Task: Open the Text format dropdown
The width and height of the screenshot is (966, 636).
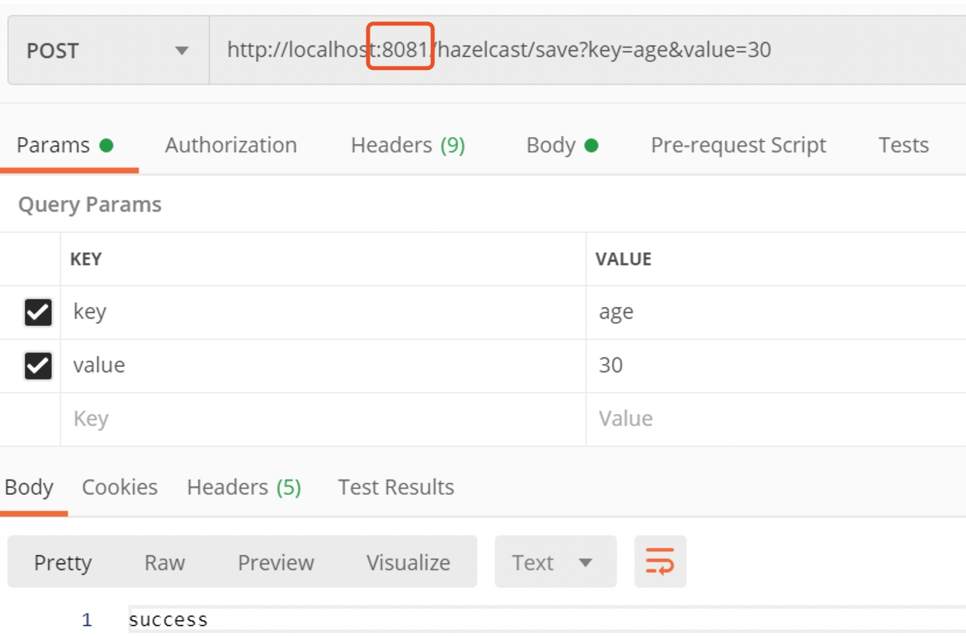Action: pos(555,561)
